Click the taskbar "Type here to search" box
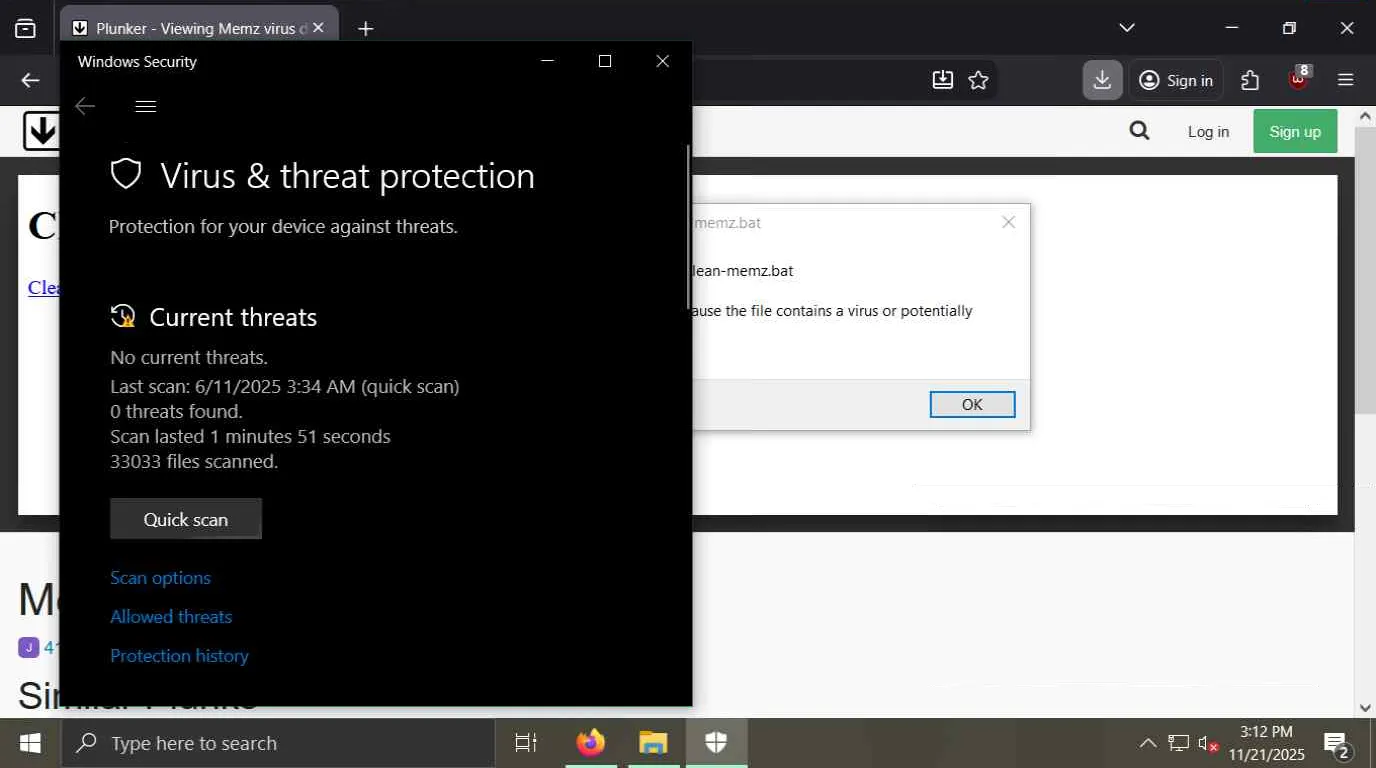 coord(278,743)
